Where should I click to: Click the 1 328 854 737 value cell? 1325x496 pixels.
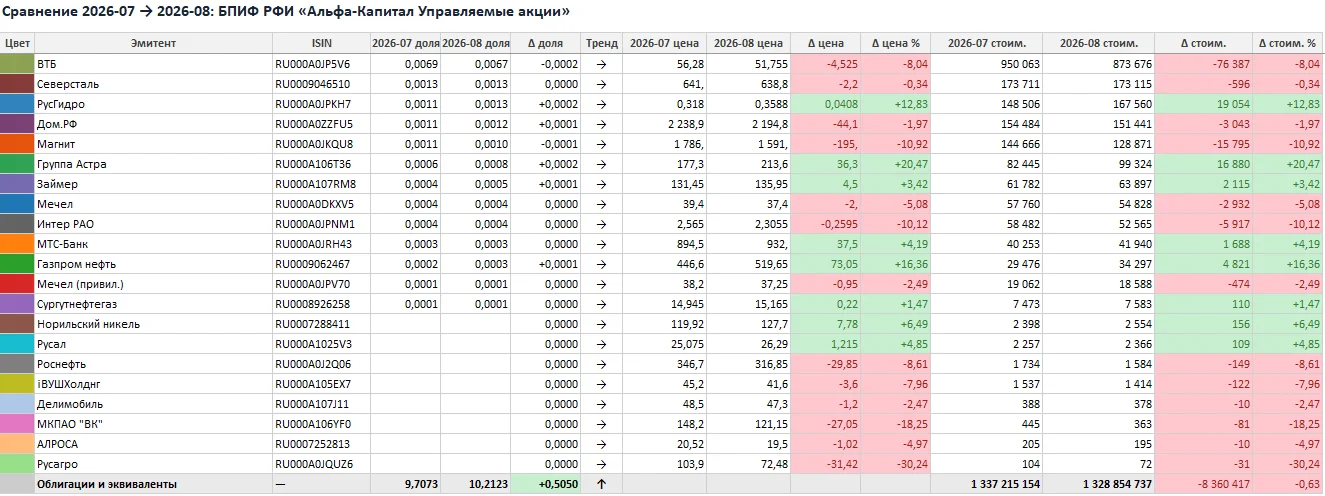[1098, 484]
